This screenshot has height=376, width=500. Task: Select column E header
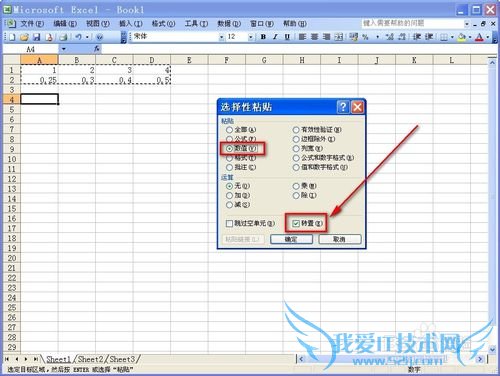click(x=189, y=60)
